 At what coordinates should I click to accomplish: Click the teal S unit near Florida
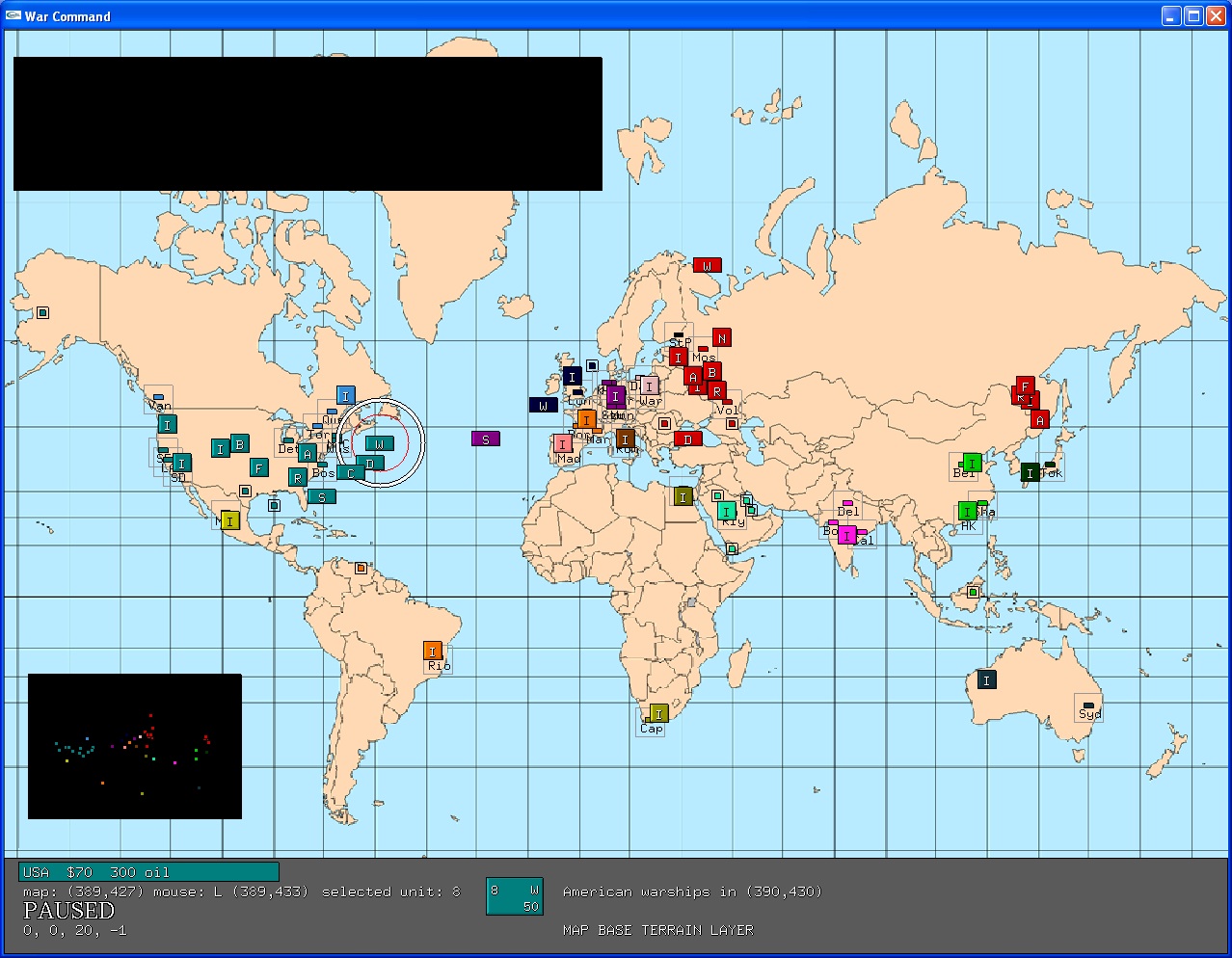(322, 496)
